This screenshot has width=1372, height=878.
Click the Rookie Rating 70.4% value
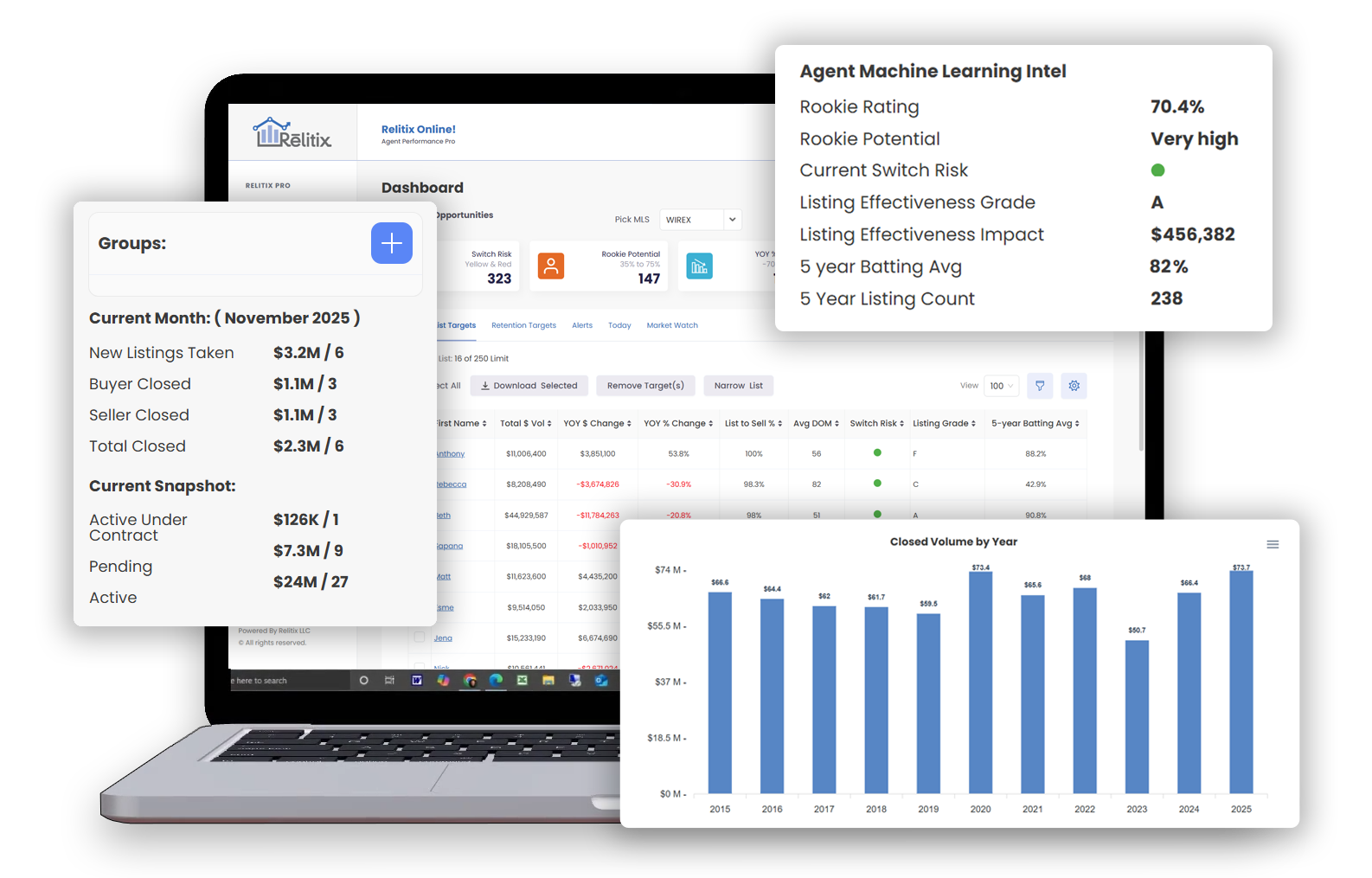click(x=1176, y=106)
